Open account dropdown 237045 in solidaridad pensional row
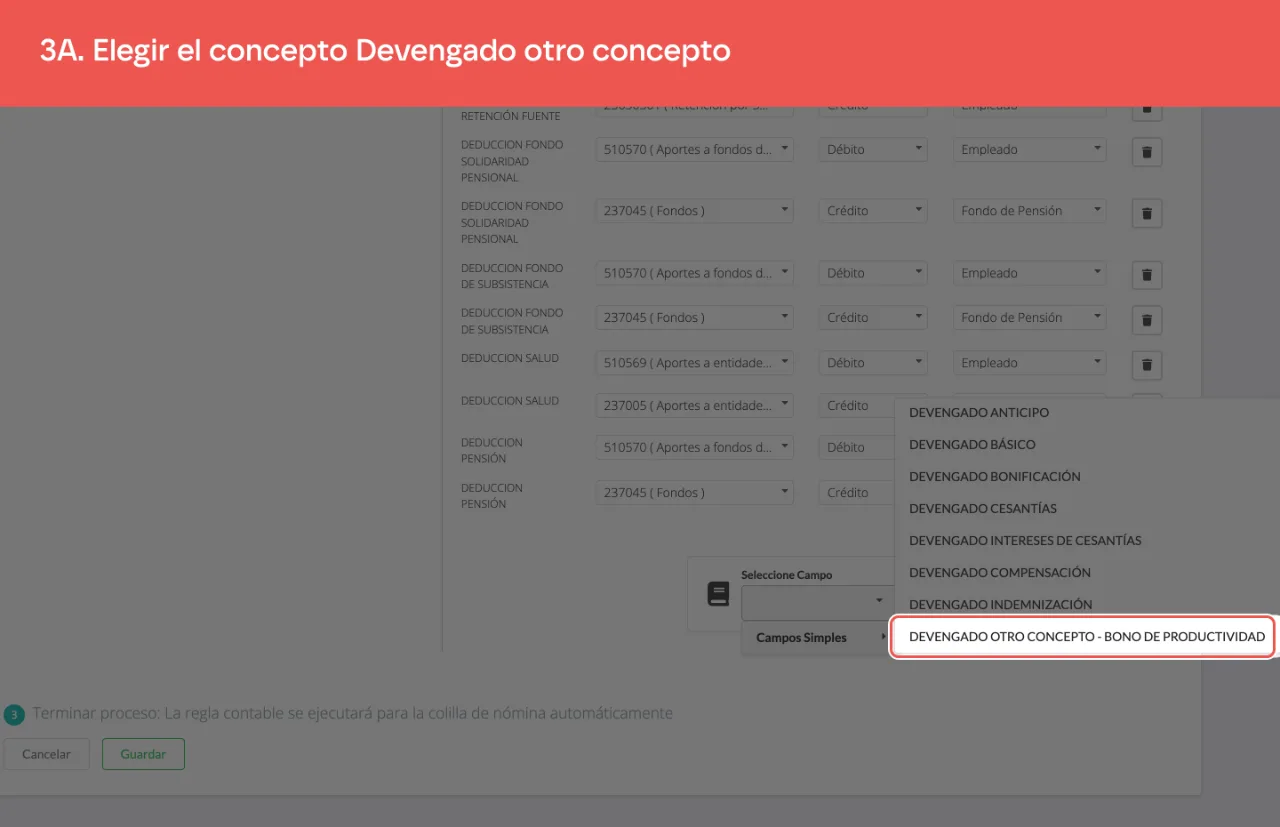Viewport: 1280px width, 827px height. 695,211
